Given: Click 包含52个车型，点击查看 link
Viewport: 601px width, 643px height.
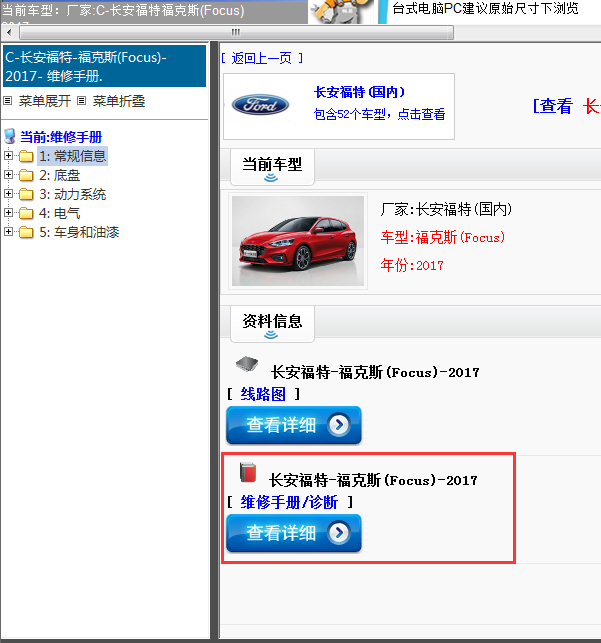Looking at the screenshot, I should 379,114.
